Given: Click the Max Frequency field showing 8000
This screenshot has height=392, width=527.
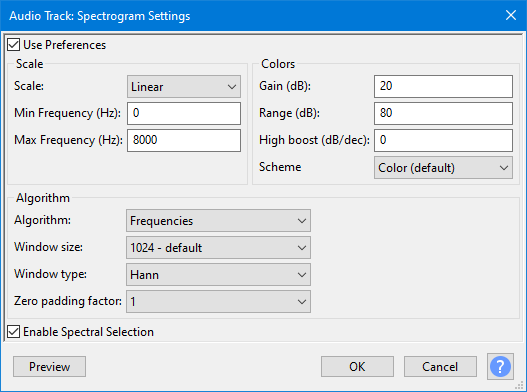Looking at the screenshot, I should point(184,140).
